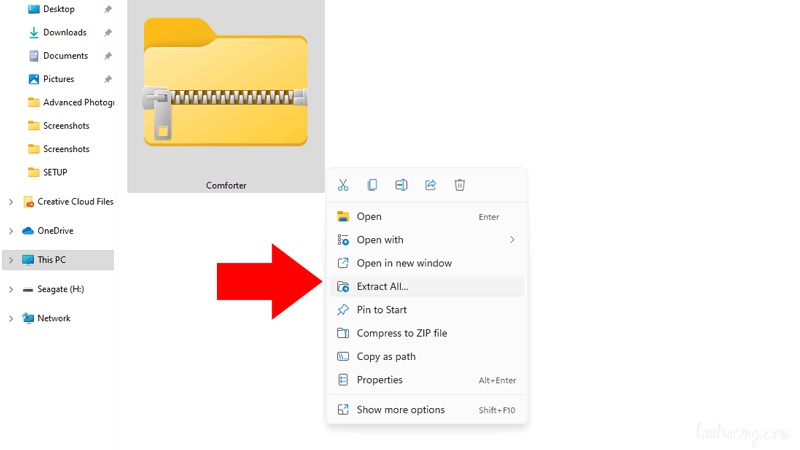
Task: Click the Extract All folder icon
Action: coord(343,287)
